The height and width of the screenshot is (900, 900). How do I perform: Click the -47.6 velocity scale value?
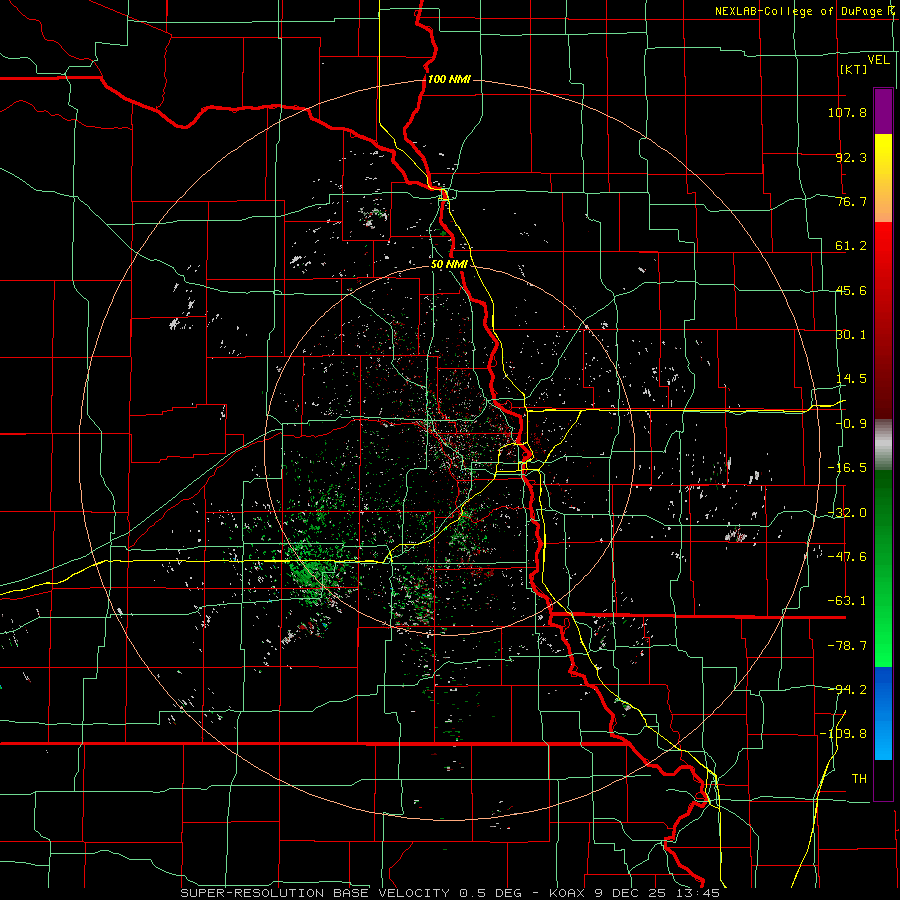point(847,557)
